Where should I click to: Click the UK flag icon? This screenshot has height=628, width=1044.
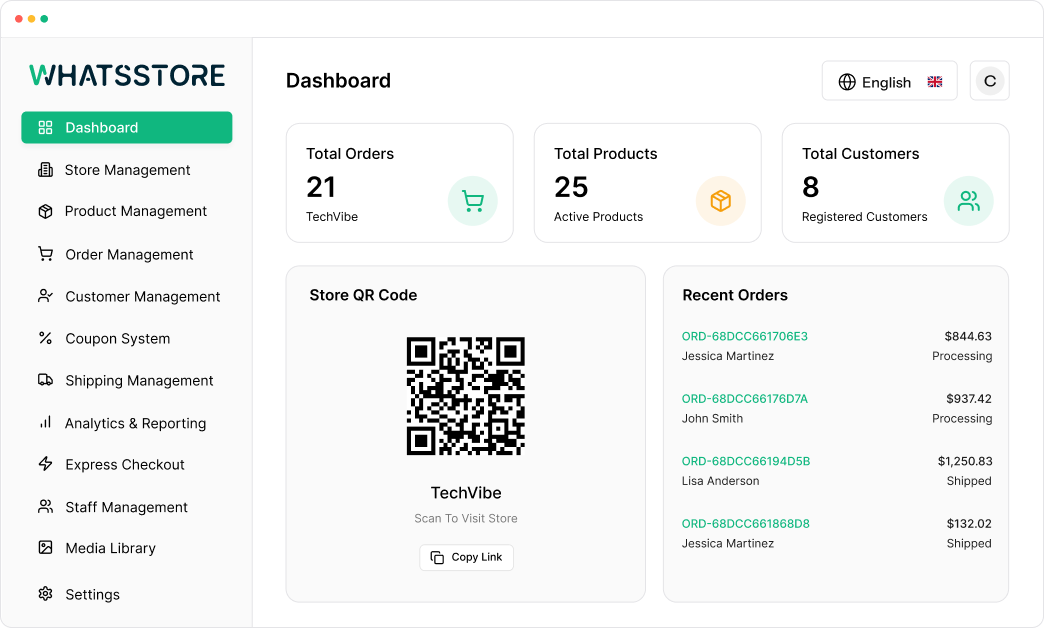(x=935, y=82)
